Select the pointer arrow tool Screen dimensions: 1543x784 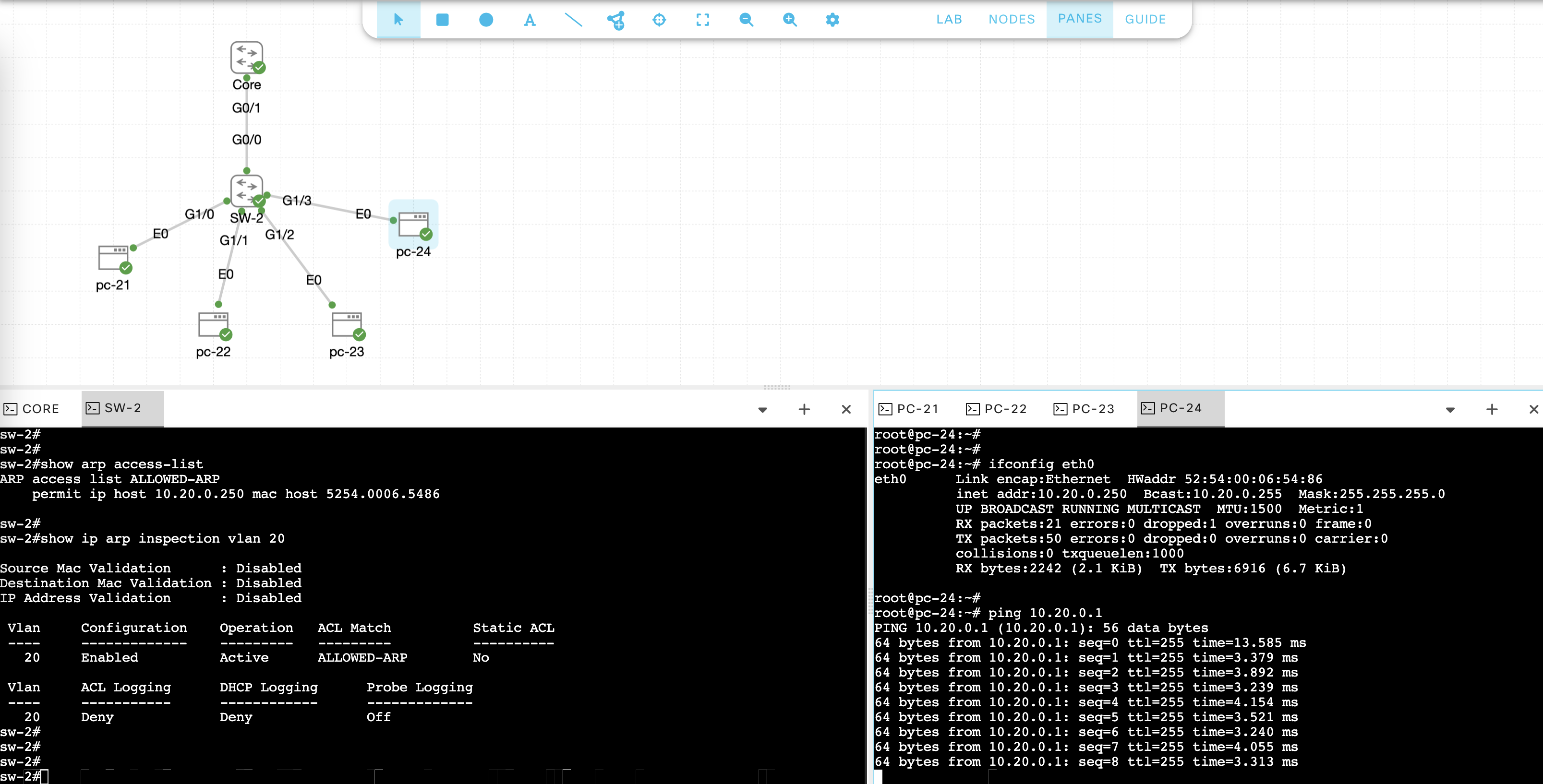pyautogui.click(x=398, y=20)
